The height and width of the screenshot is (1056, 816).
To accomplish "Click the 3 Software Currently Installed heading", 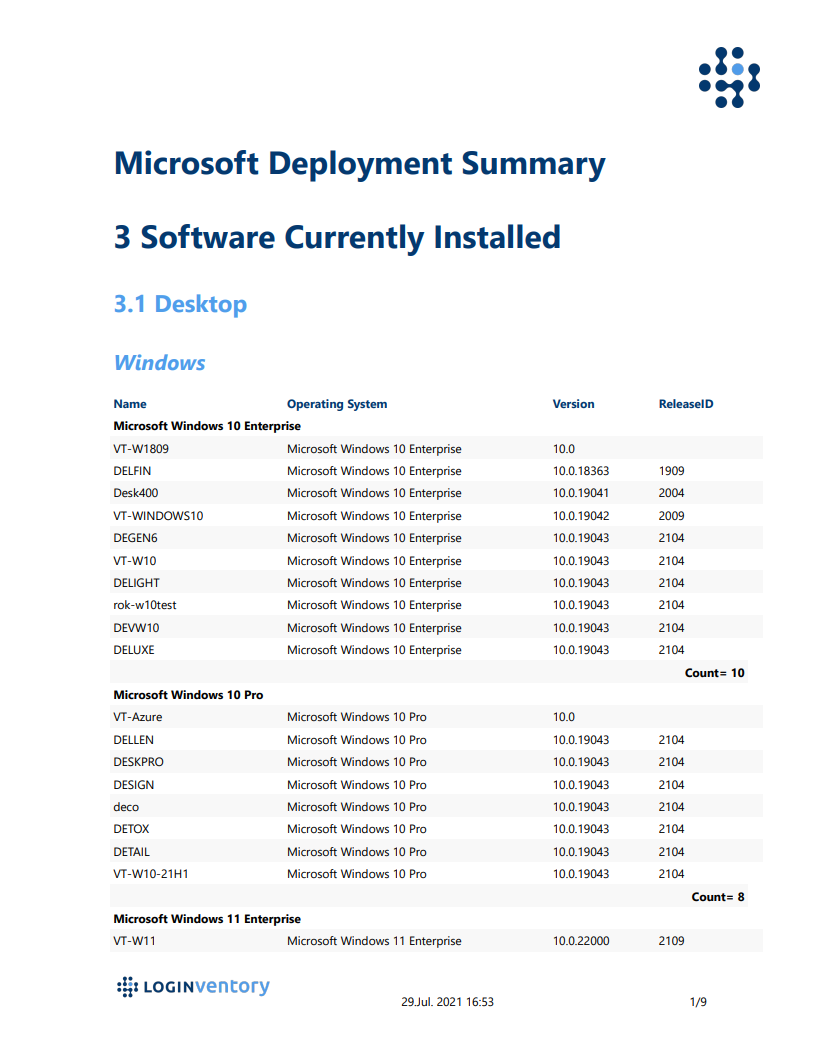I will click(337, 237).
